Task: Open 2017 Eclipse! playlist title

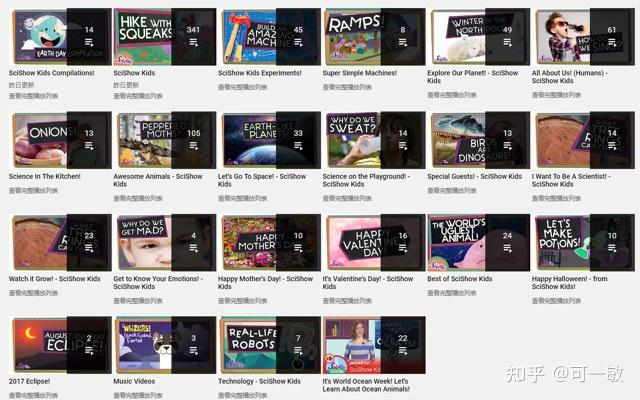Action: click(29, 381)
